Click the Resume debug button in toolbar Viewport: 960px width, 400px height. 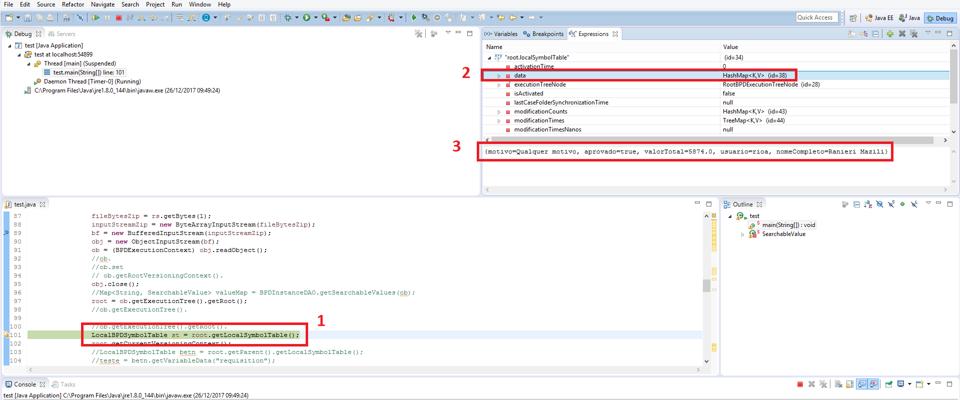[96, 18]
